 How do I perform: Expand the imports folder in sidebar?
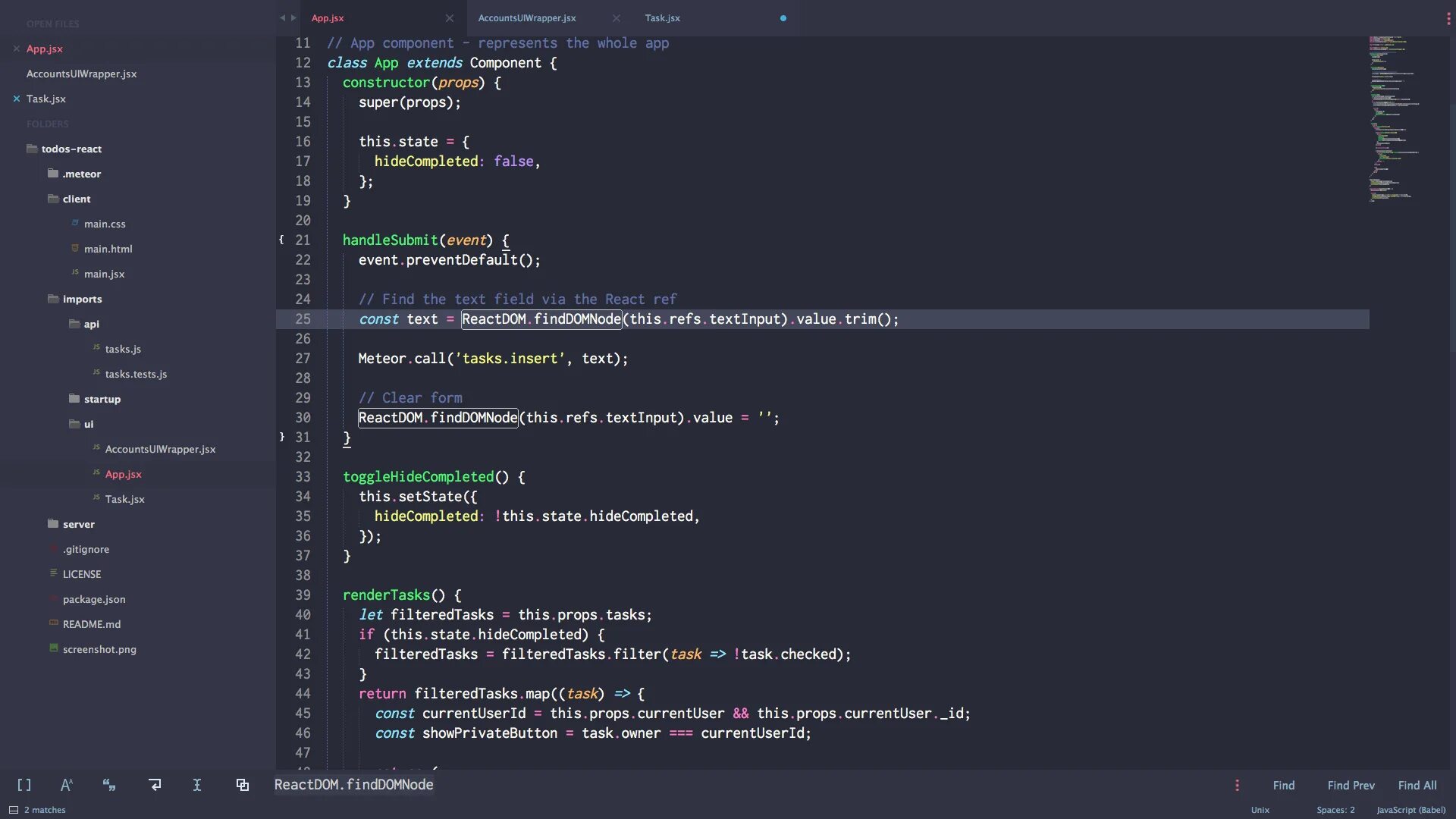(82, 299)
